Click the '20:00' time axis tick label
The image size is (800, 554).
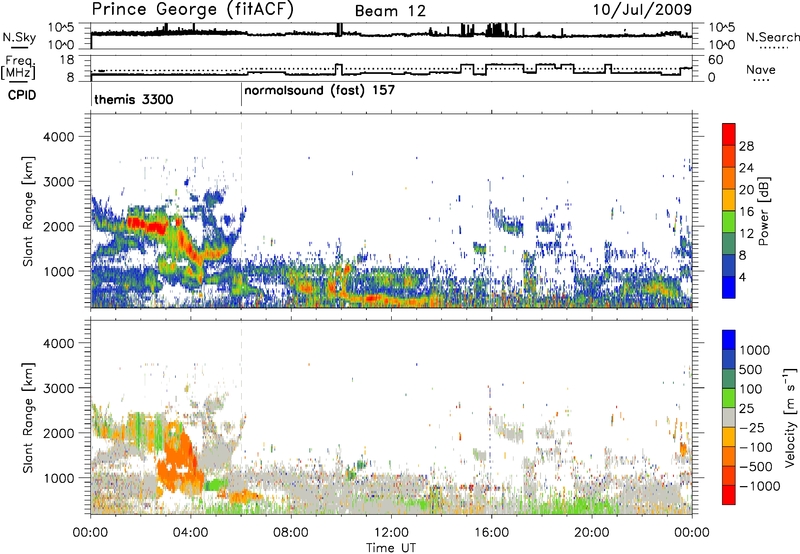coord(591,533)
